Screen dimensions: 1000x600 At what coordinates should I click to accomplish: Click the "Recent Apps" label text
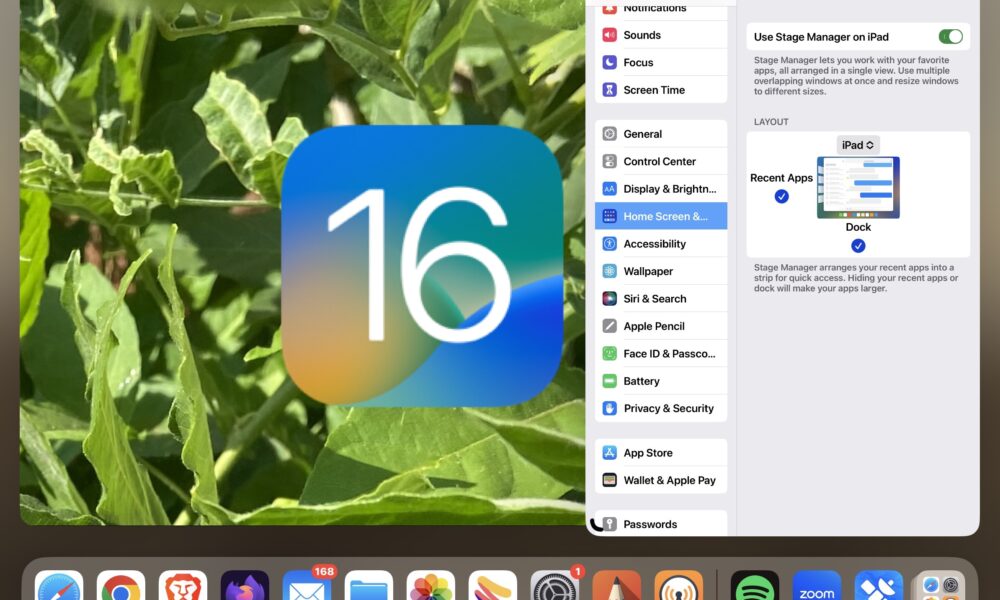click(x=781, y=178)
